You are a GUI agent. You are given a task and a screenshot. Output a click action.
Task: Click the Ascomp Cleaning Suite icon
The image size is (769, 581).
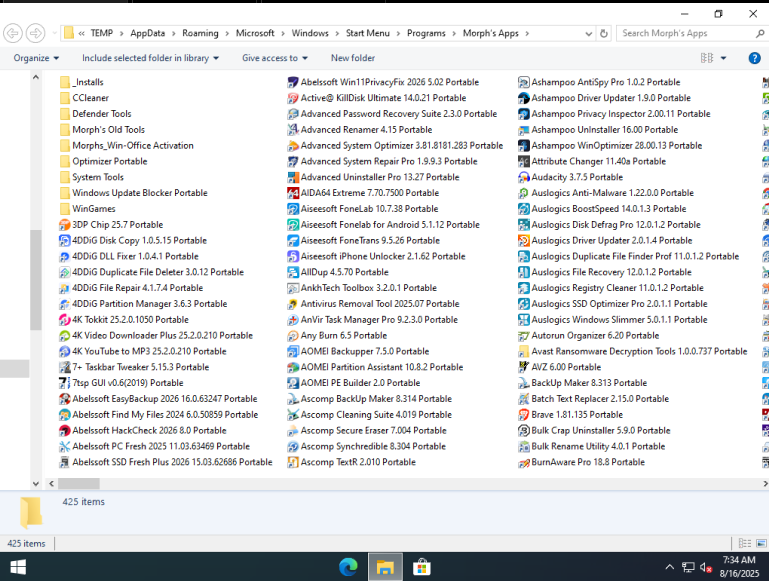point(293,415)
